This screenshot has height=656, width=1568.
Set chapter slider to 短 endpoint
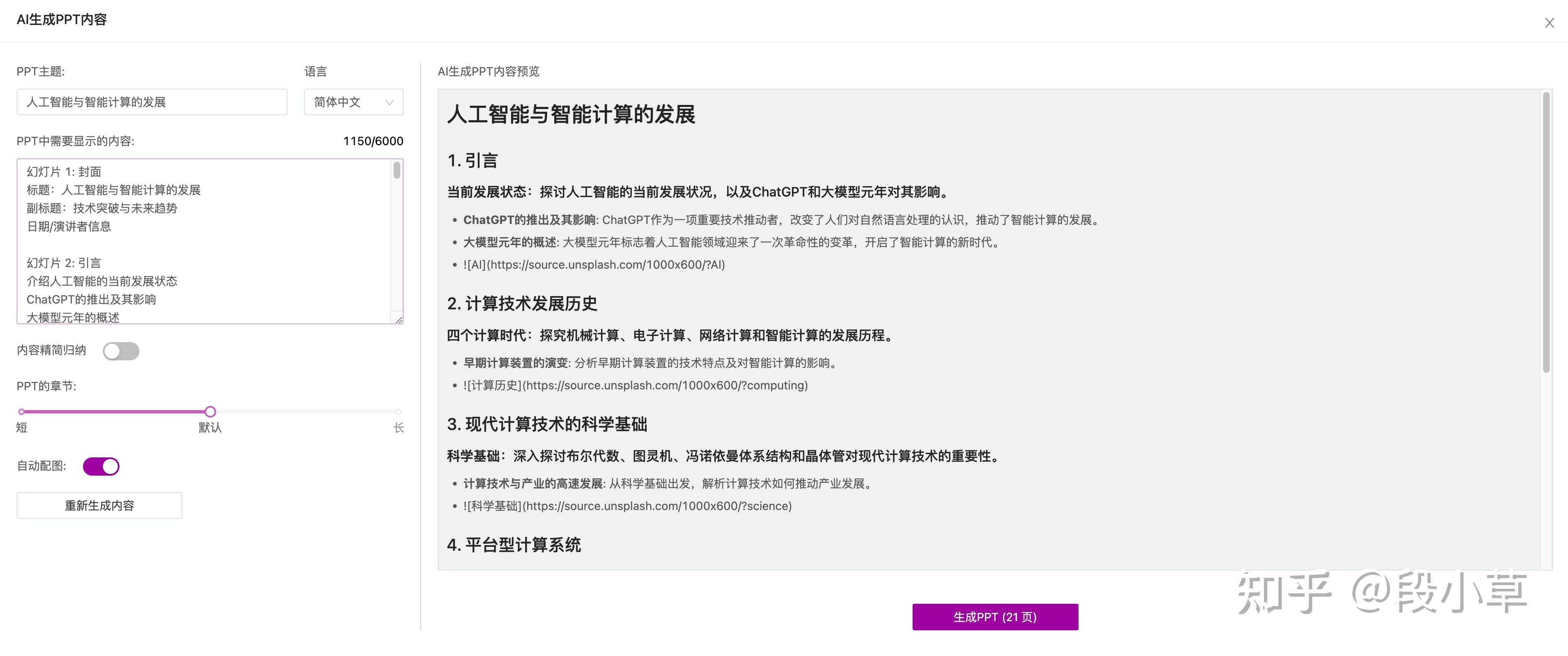click(22, 412)
